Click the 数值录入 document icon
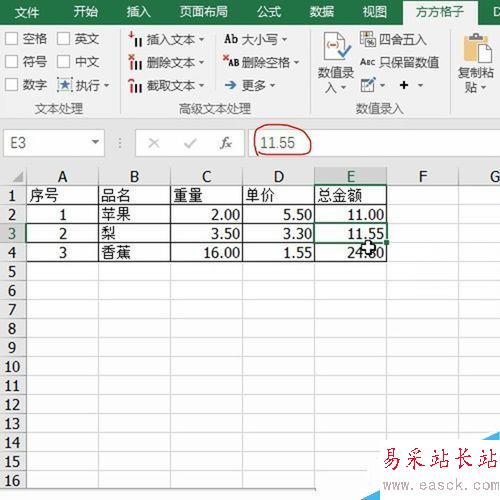Image resolution: width=500 pixels, height=500 pixels. [336, 46]
